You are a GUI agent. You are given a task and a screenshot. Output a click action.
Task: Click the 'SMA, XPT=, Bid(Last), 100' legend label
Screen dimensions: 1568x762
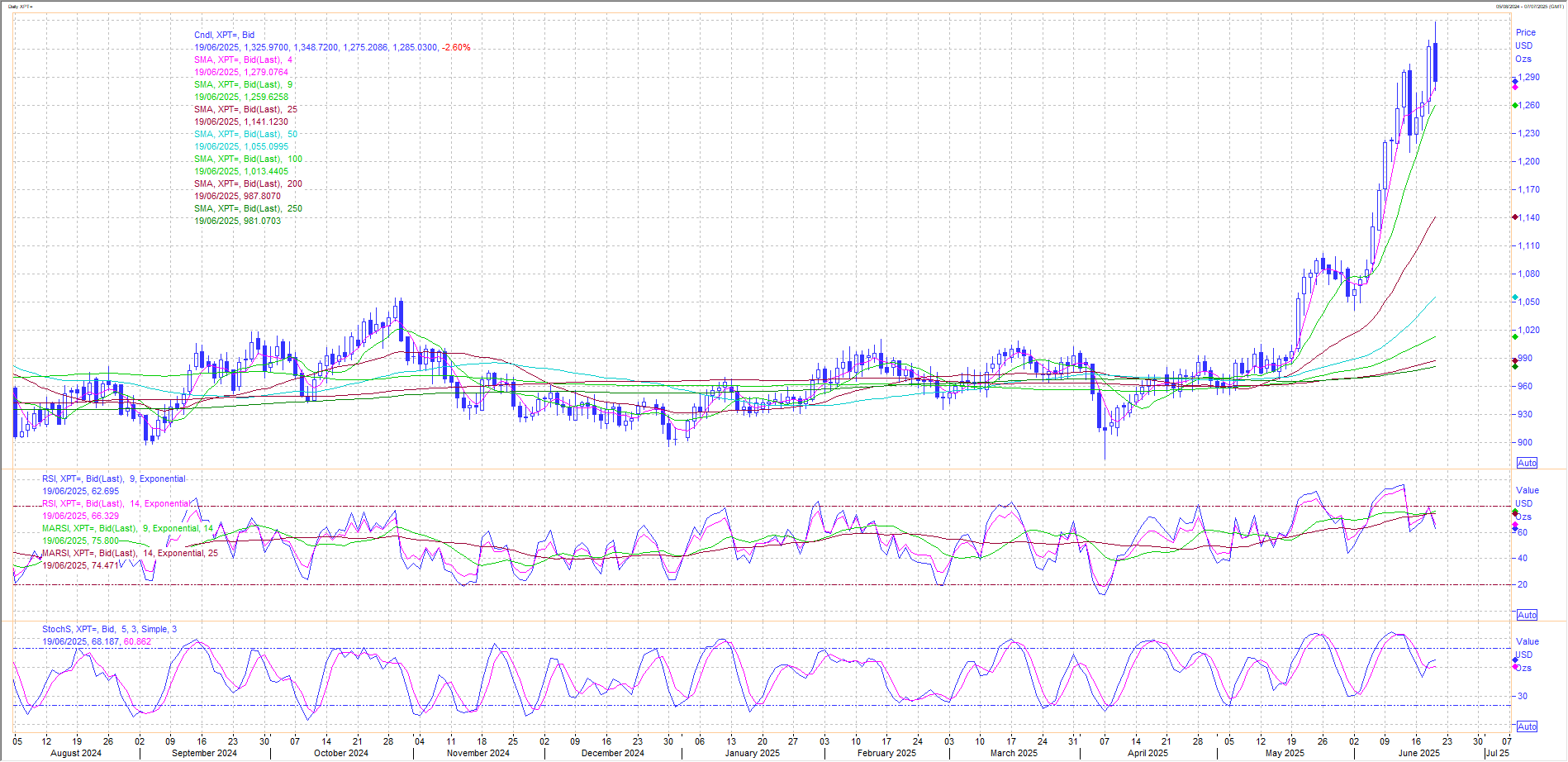[x=248, y=159]
